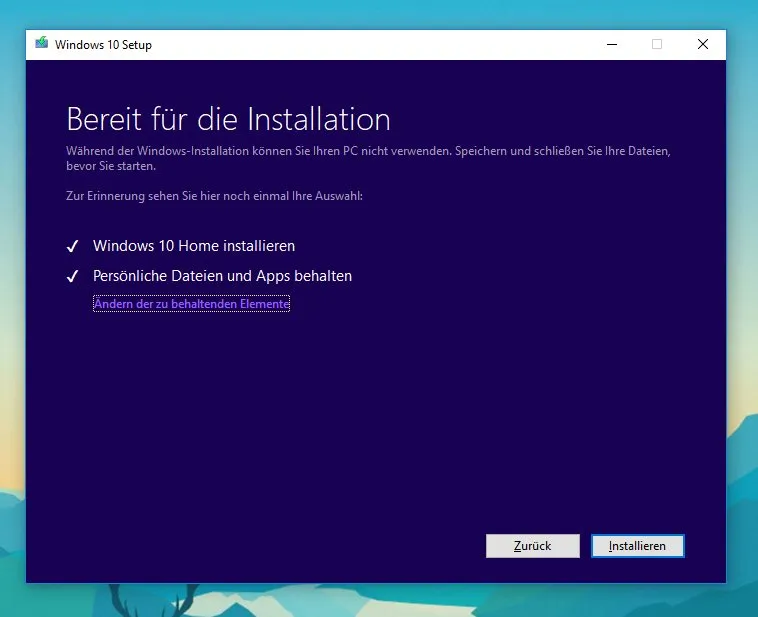758x617 pixels.
Task: Click the disabled maximize button in title bar
Action: (657, 44)
